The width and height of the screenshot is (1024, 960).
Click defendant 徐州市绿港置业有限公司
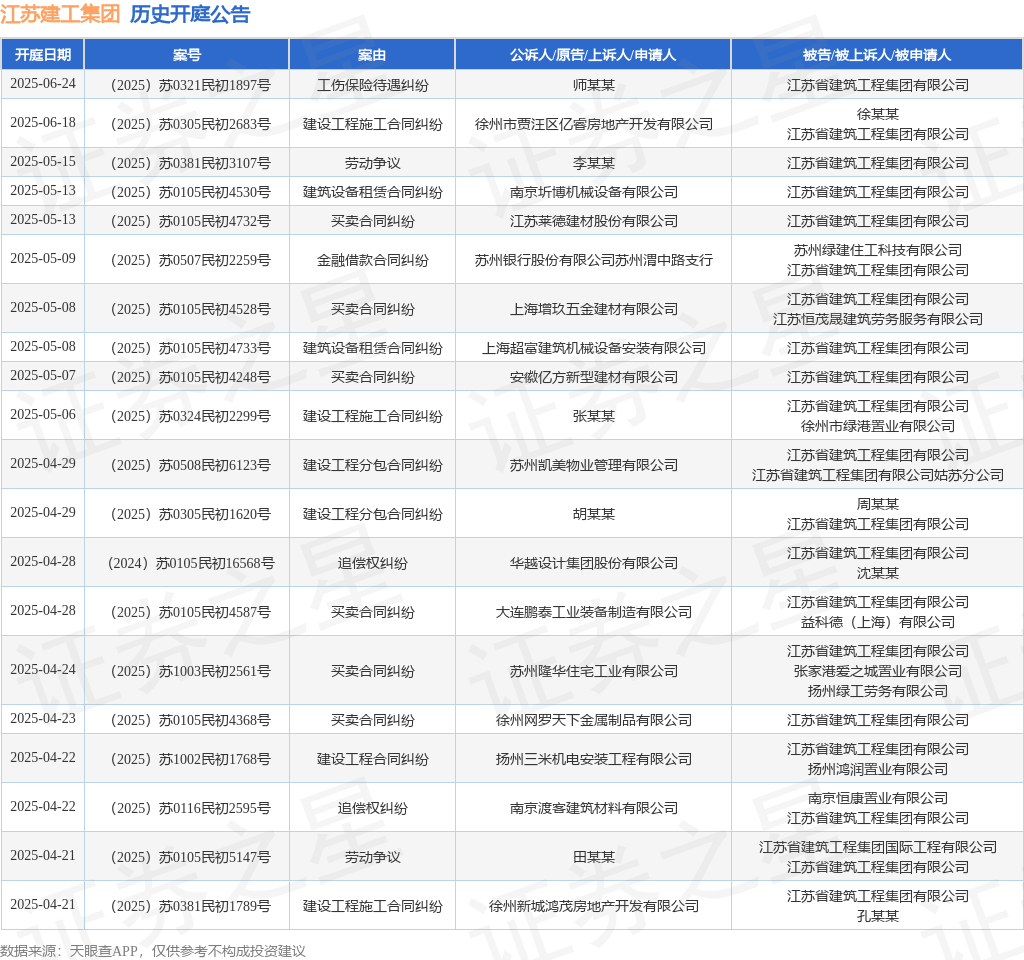pos(878,426)
